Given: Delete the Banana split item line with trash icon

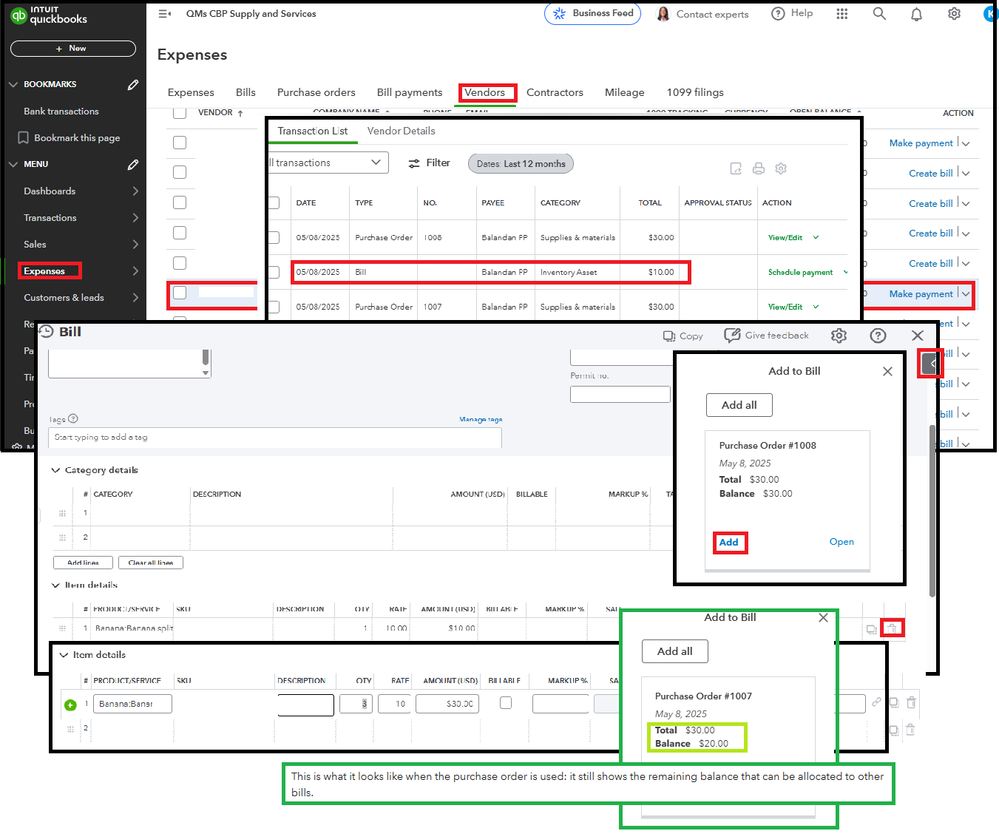Looking at the screenshot, I should [x=892, y=628].
